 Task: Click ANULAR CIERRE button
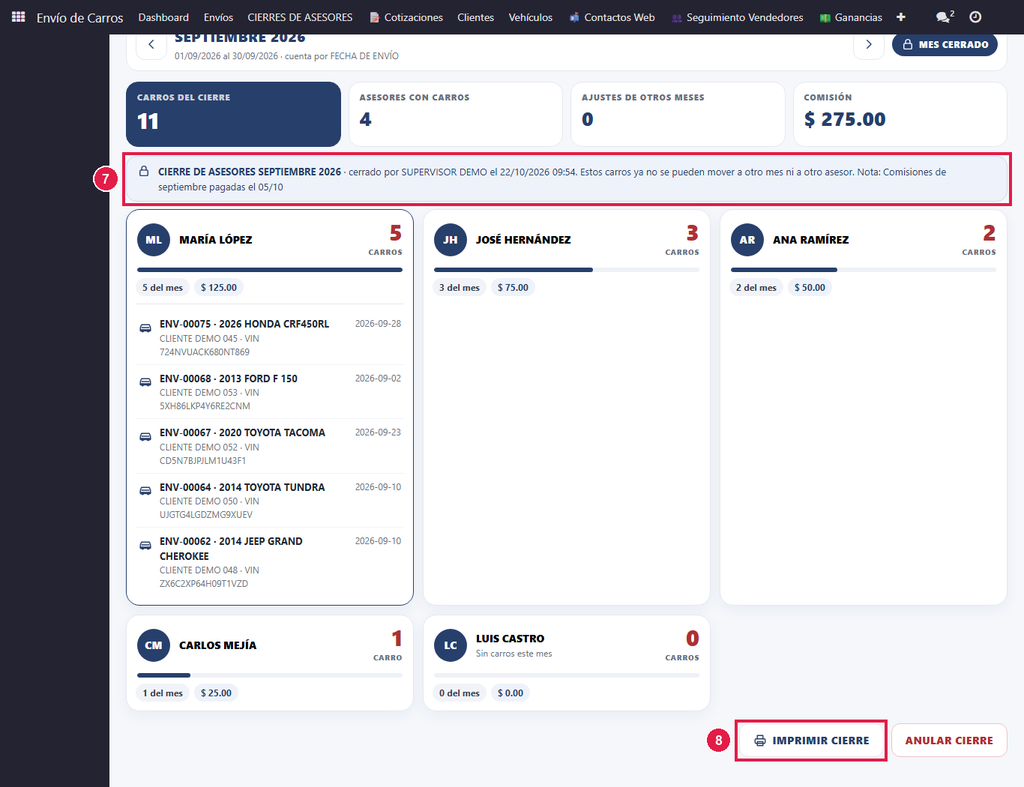coord(949,741)
